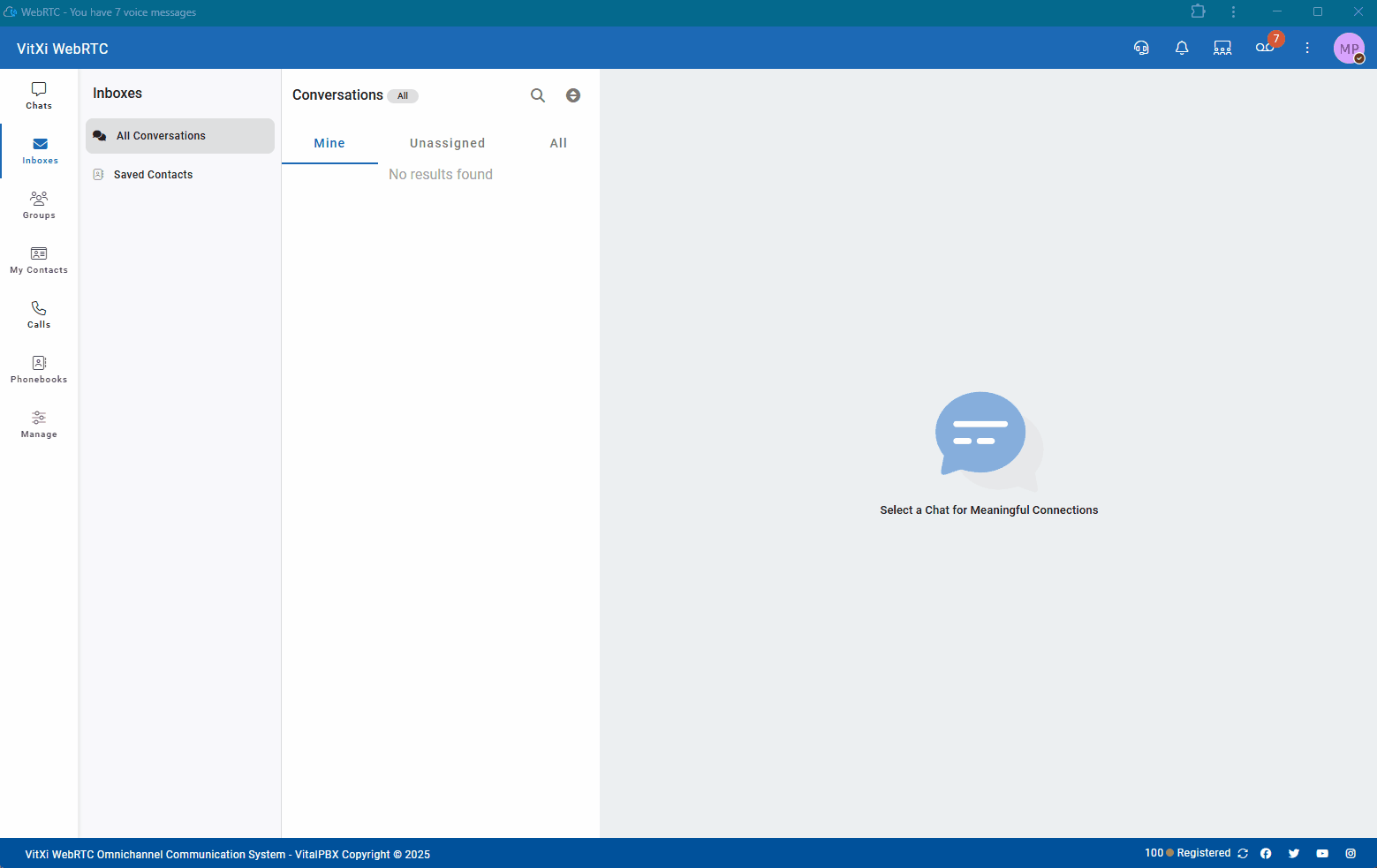Search conversations using the magnifier icon
1377x868 pixels.
(x=538, y=95)
